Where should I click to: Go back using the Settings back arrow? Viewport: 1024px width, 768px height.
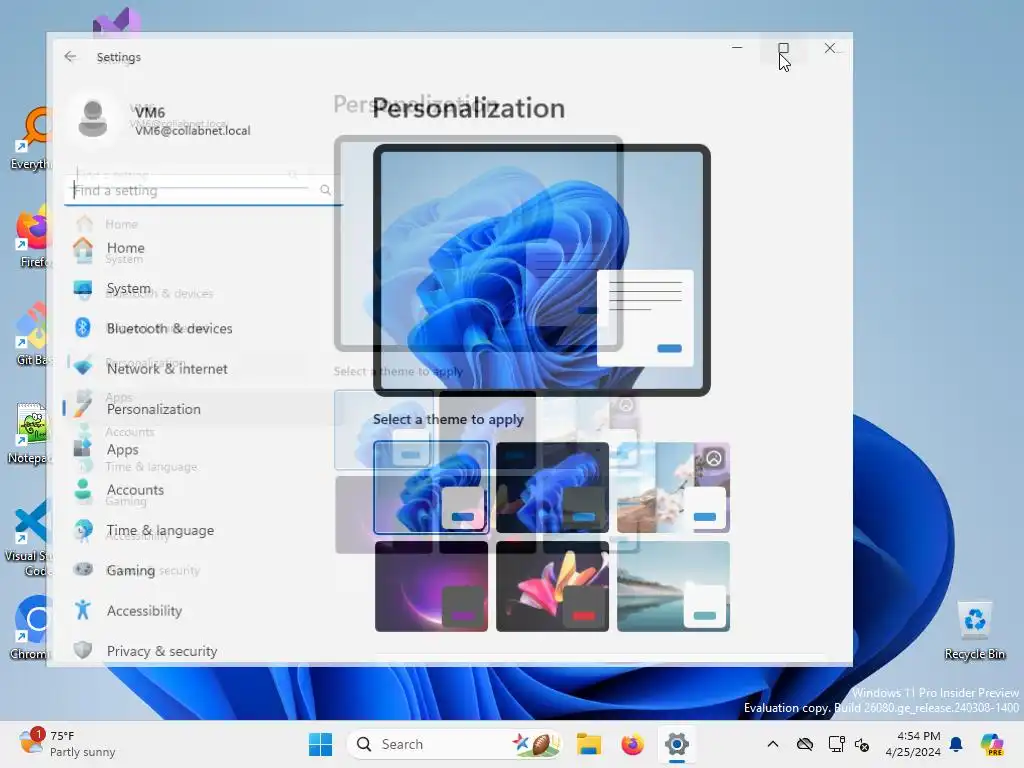[x=70, y=57]
